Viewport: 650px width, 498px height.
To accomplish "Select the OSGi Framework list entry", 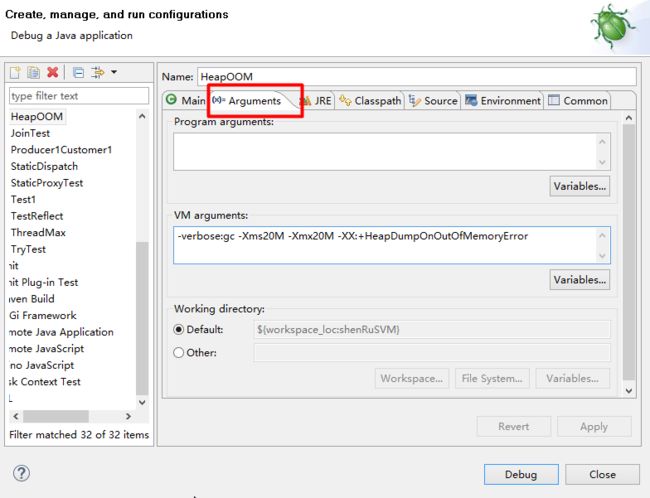I will (x=43, y=316).
